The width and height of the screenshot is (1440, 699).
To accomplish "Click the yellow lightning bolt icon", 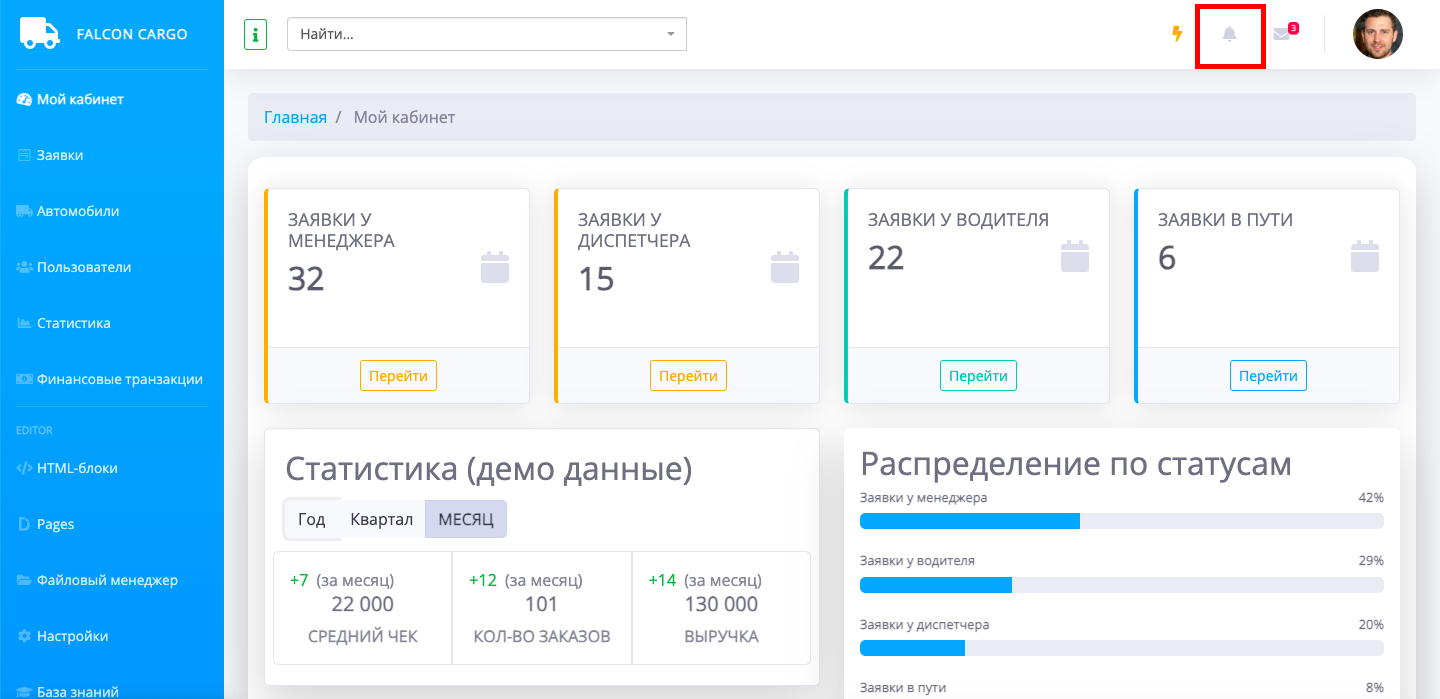I will (1177, 34).
